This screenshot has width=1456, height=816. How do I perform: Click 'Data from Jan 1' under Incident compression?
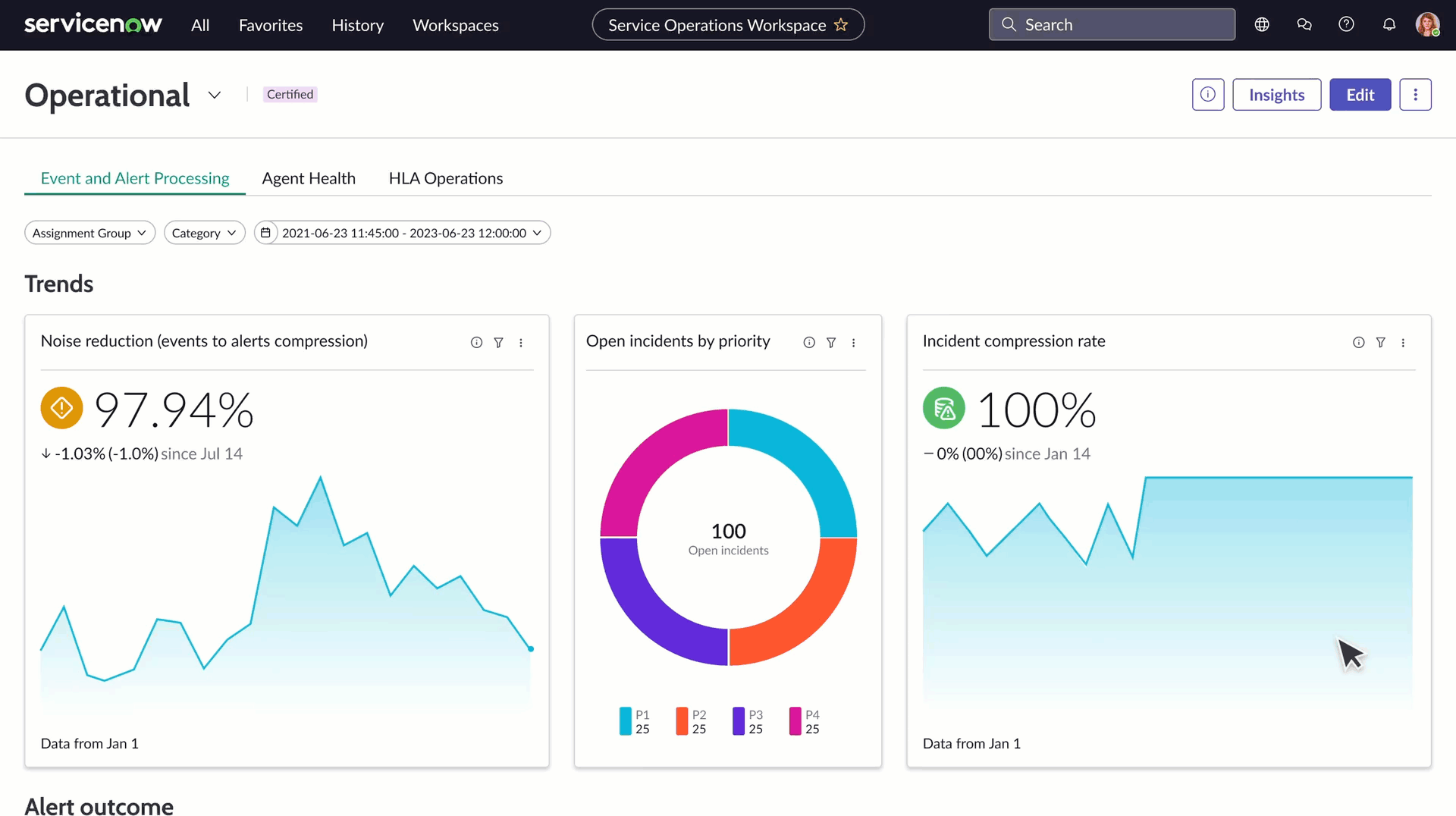point(971,743)
